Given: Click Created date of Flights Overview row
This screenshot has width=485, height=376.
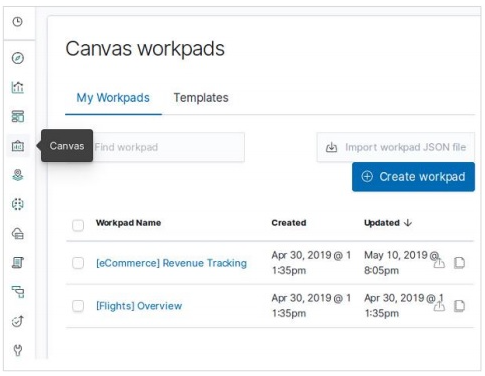Looking at the screenshot, I should pos(311,305).
